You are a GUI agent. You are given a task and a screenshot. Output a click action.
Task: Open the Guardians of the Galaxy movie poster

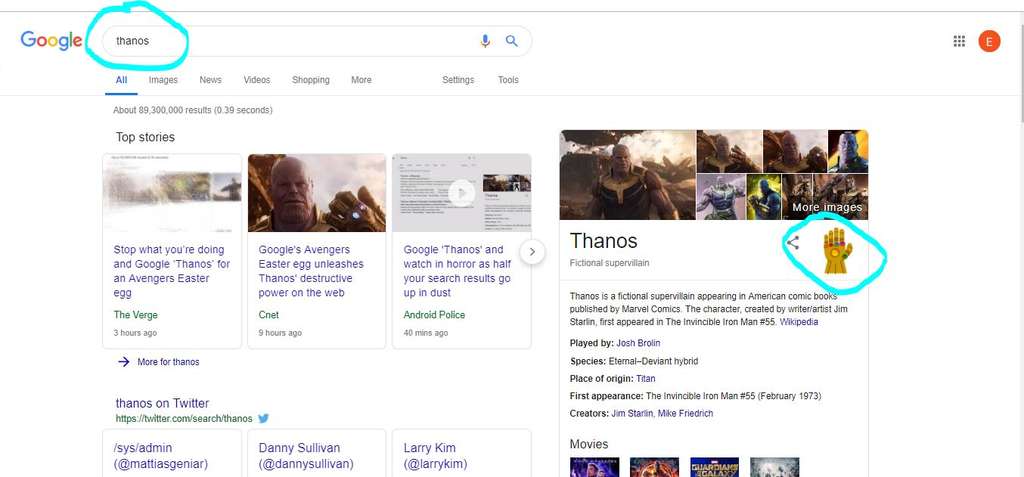[714, 467]
